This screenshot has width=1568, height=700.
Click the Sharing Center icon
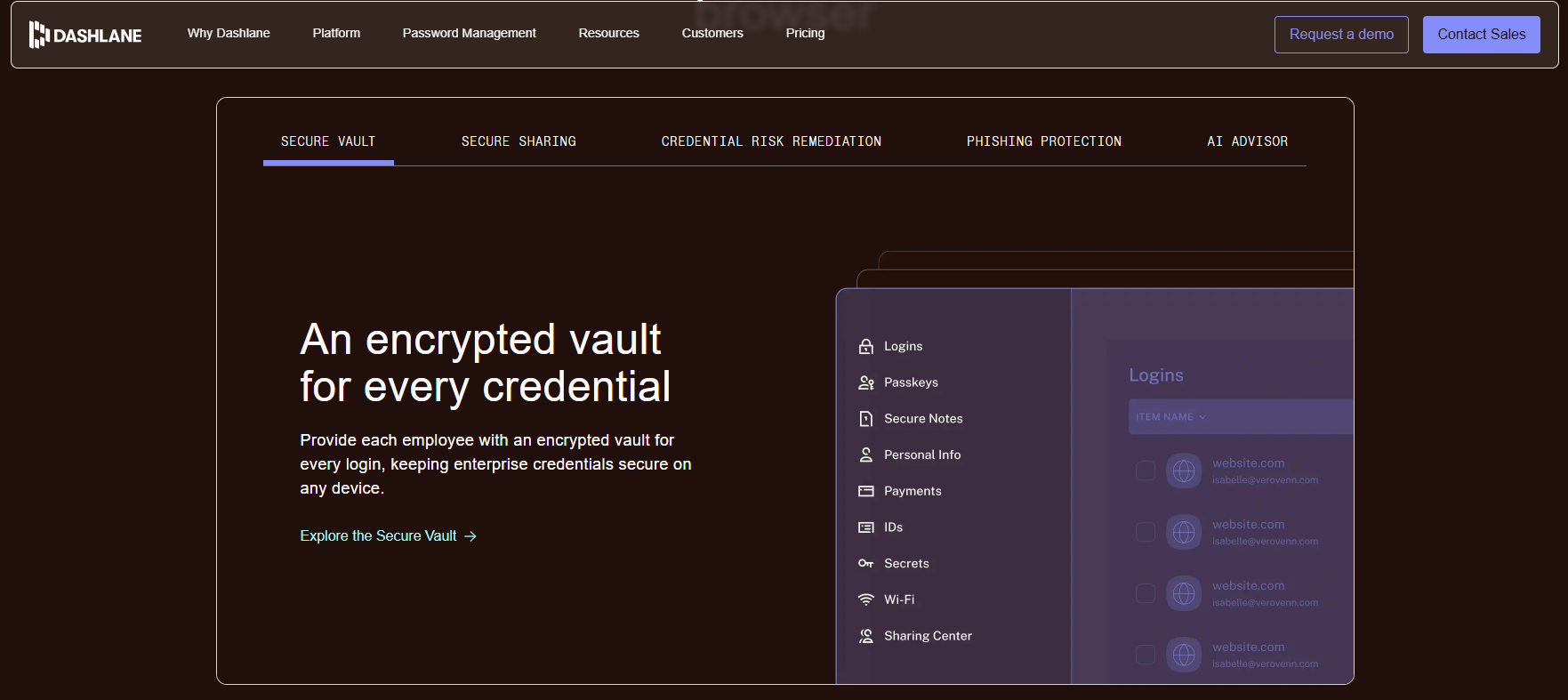865,636
